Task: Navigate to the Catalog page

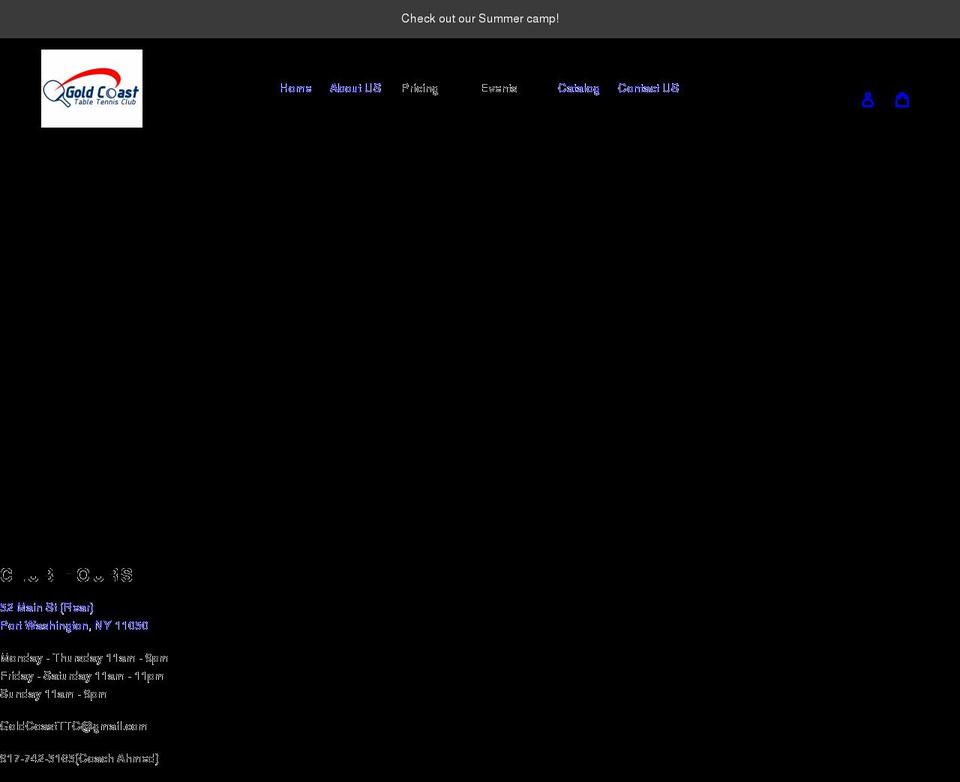Action: pos(578,88)
